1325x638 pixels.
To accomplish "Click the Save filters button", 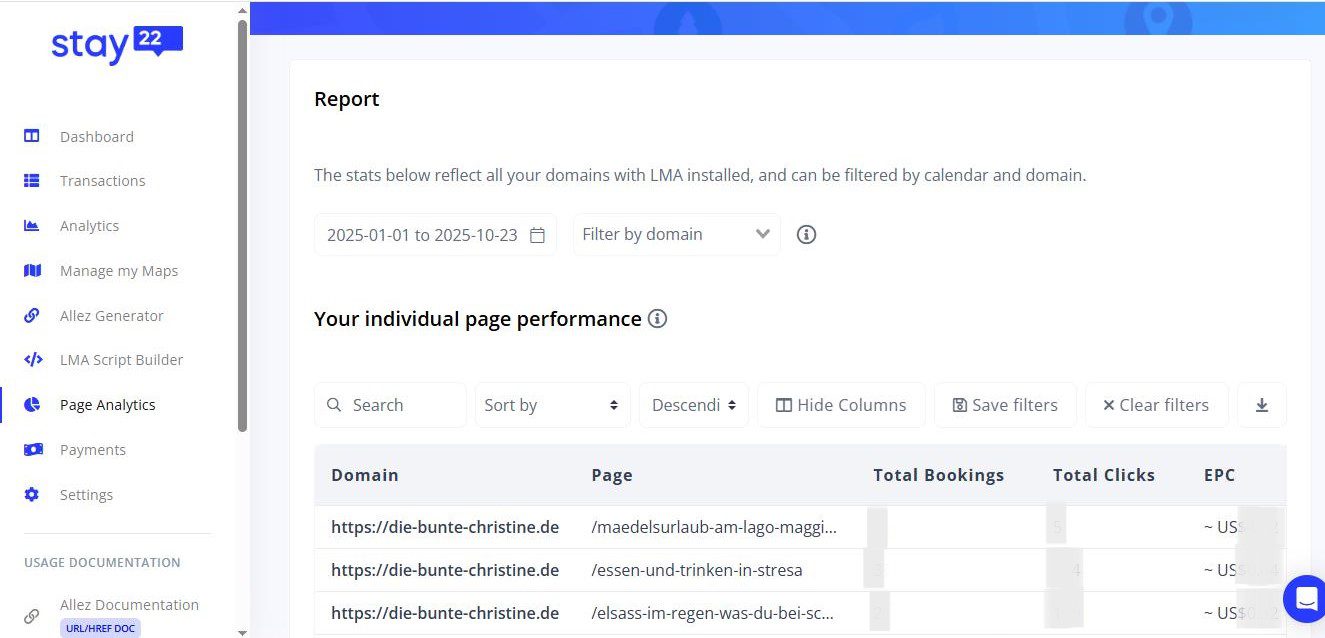I will (x=1004, y=405).
